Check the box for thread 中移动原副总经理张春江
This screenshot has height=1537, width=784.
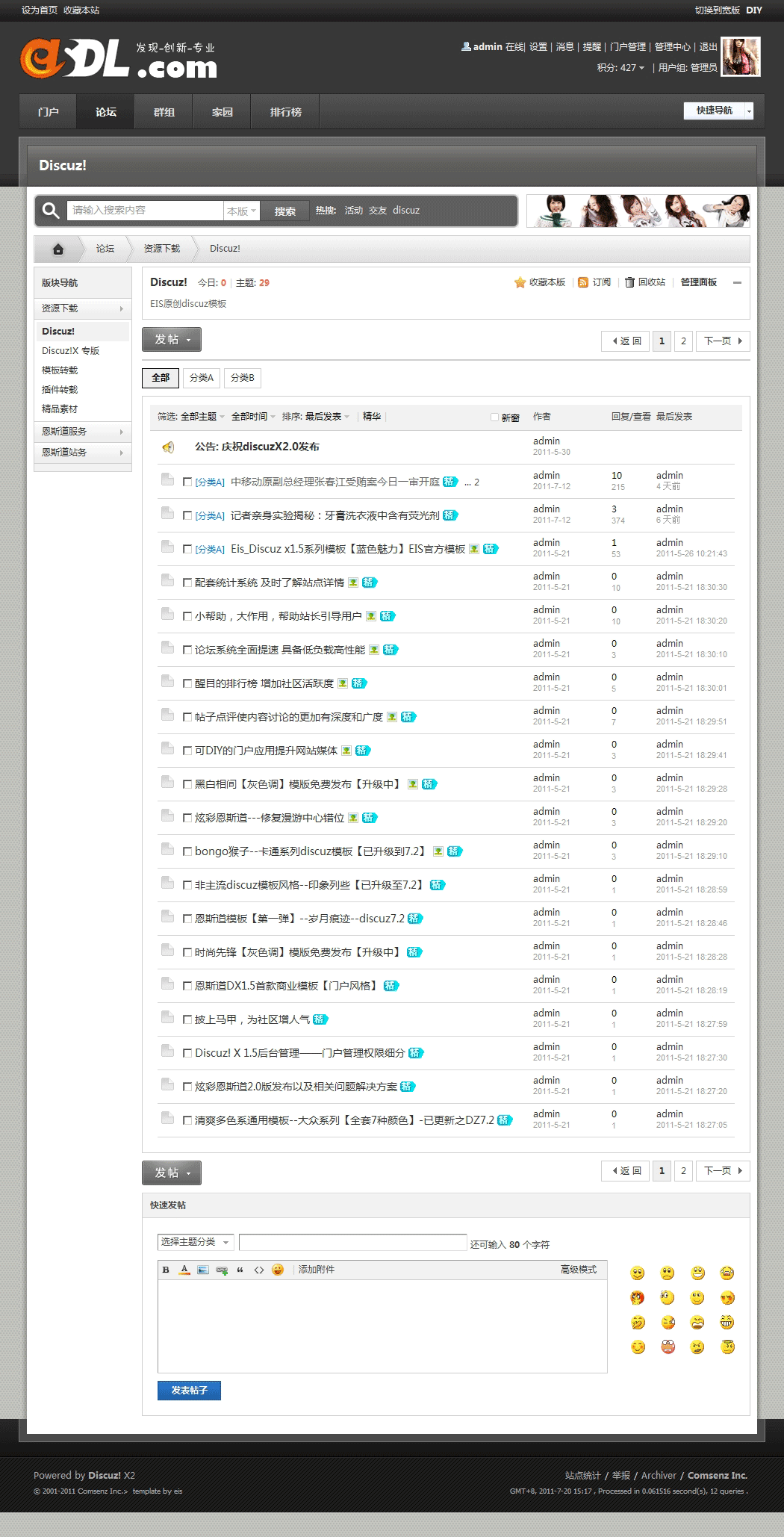pyautogui.click(x=187, y=482)
